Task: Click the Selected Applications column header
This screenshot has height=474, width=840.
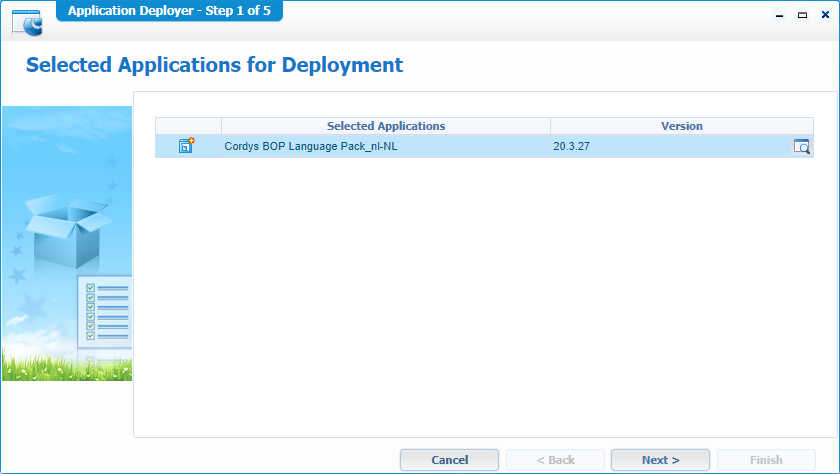Action: click(386, 126)
